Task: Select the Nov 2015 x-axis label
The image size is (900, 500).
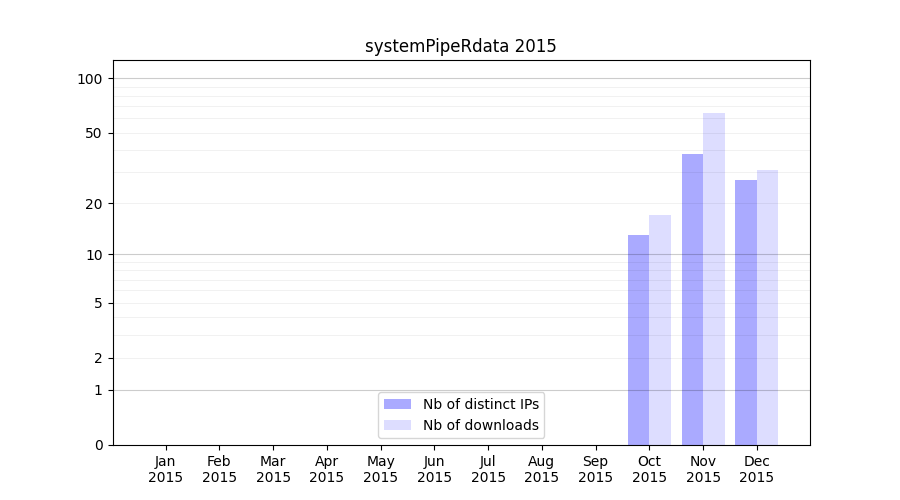Action: [x=703, y=469]
